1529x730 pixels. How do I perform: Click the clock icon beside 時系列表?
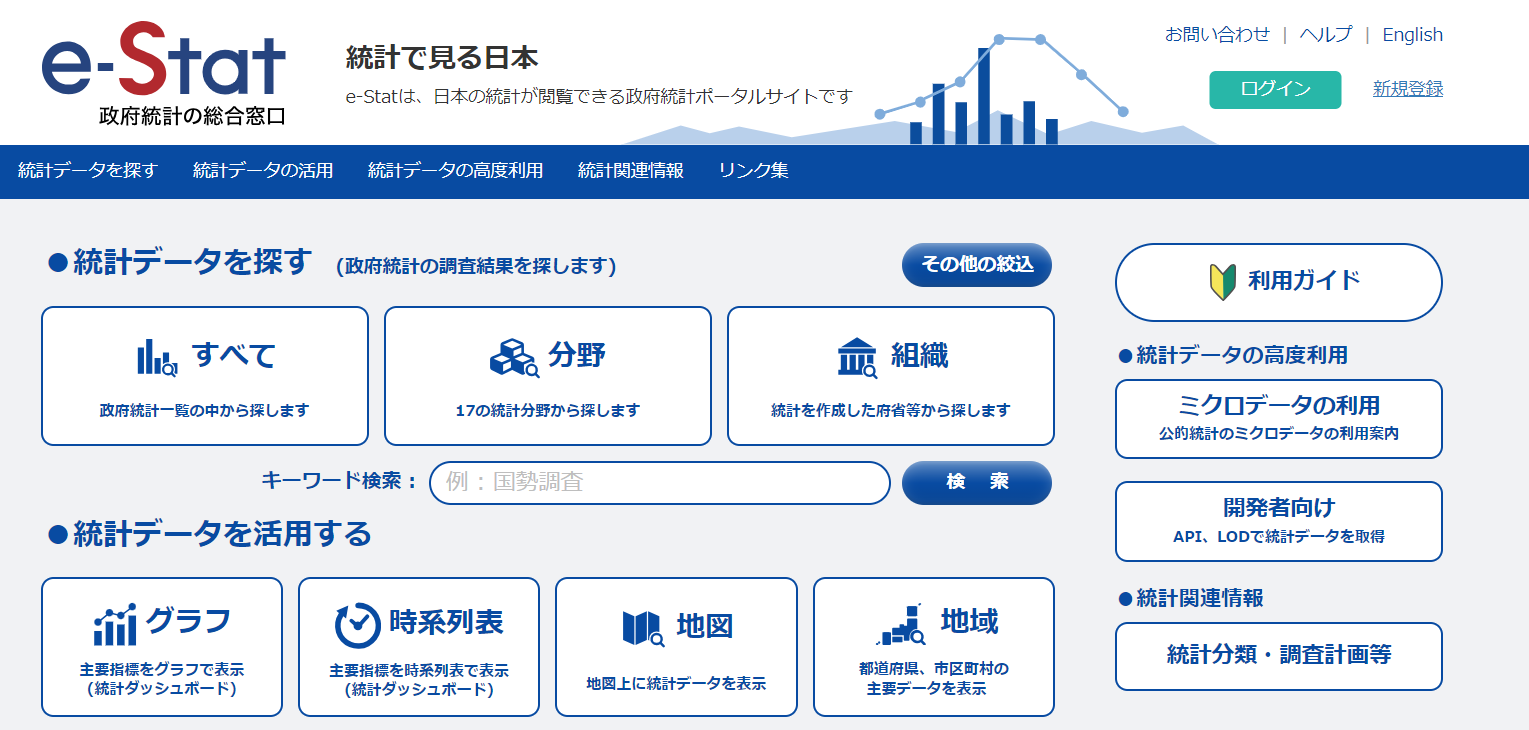(x=357, y=625)
